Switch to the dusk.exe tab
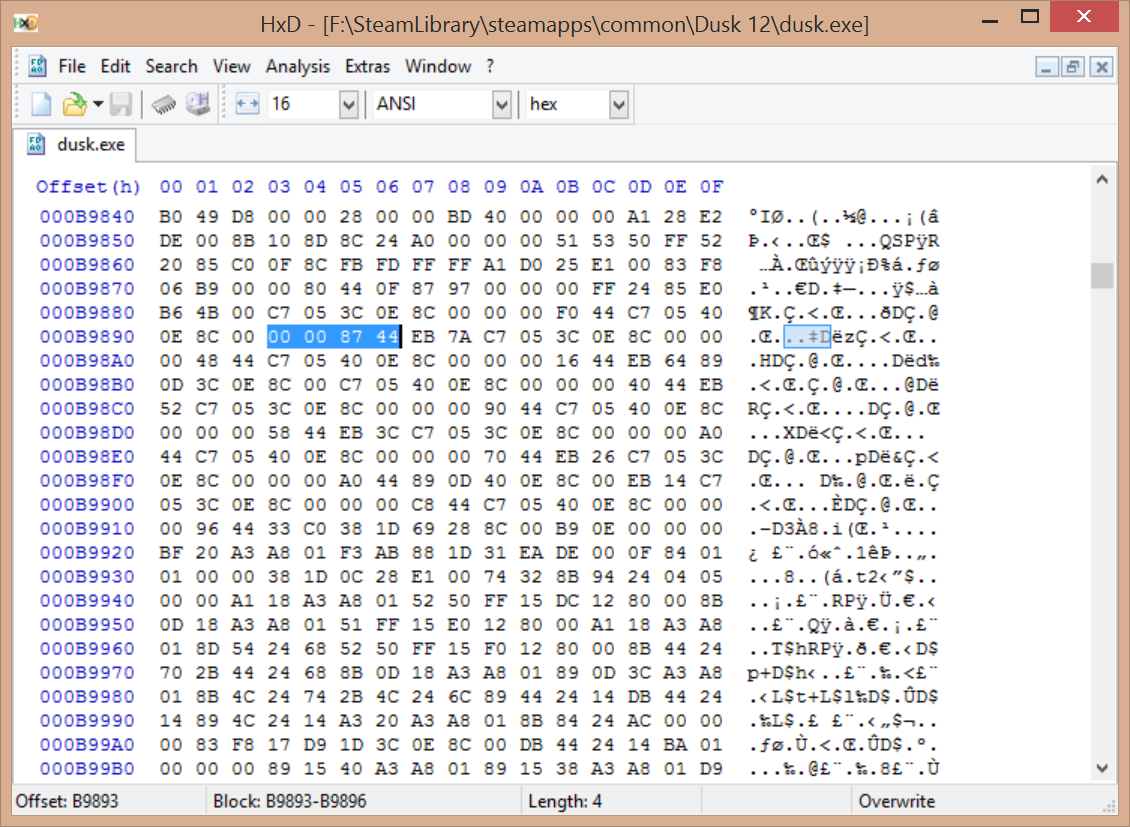The height and width of the screenshot is (827, 1130). coord(80,145)
